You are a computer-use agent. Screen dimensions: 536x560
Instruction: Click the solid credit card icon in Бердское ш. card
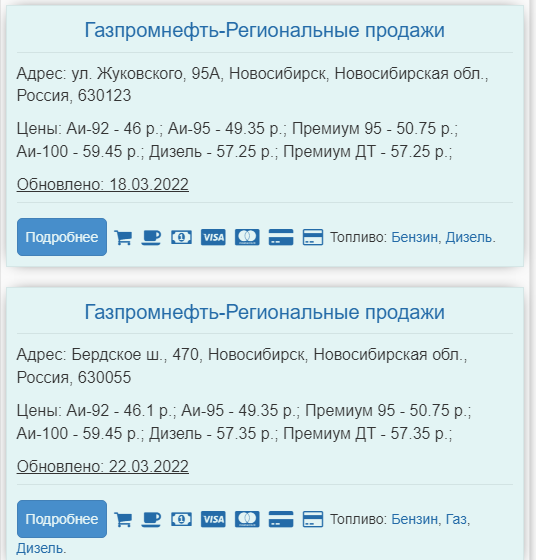click(x=281, y=519)
